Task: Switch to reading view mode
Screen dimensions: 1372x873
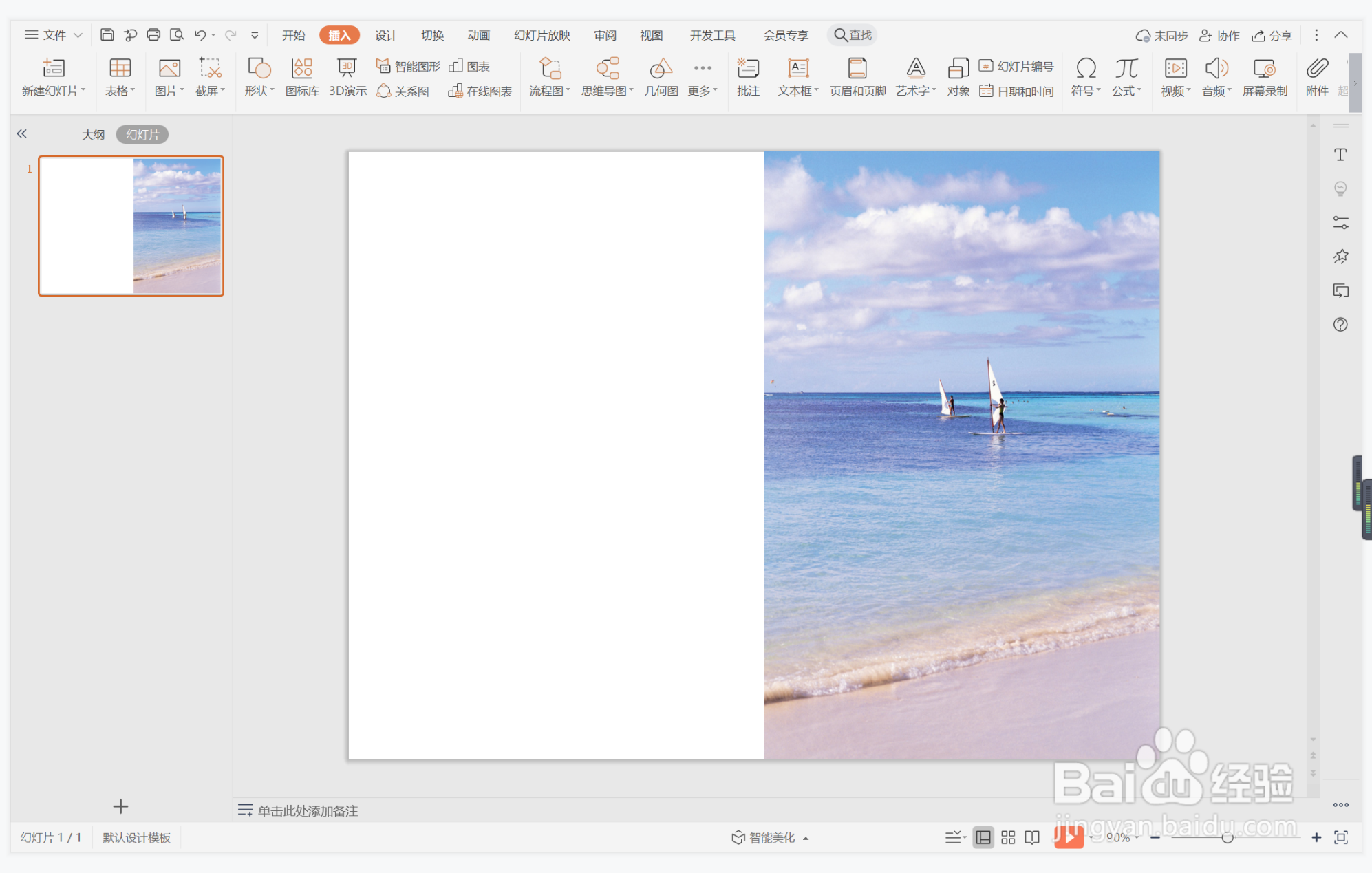Action: [x=1032, y=837]
